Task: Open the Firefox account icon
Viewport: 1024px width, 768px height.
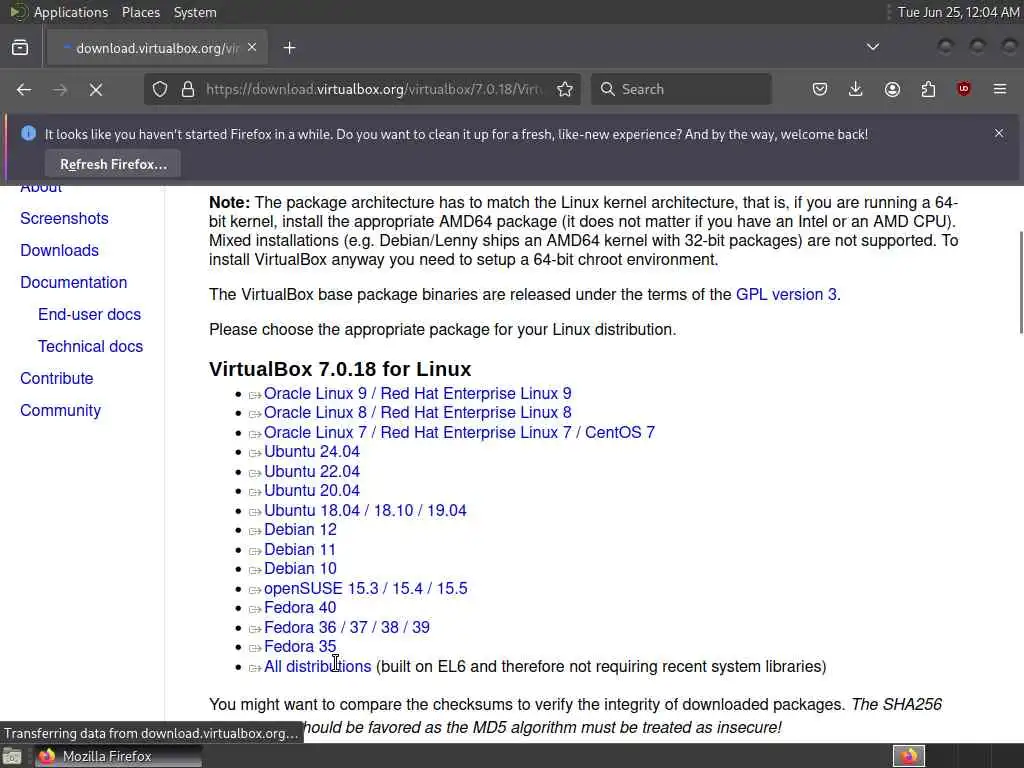Action: point(892,89)
